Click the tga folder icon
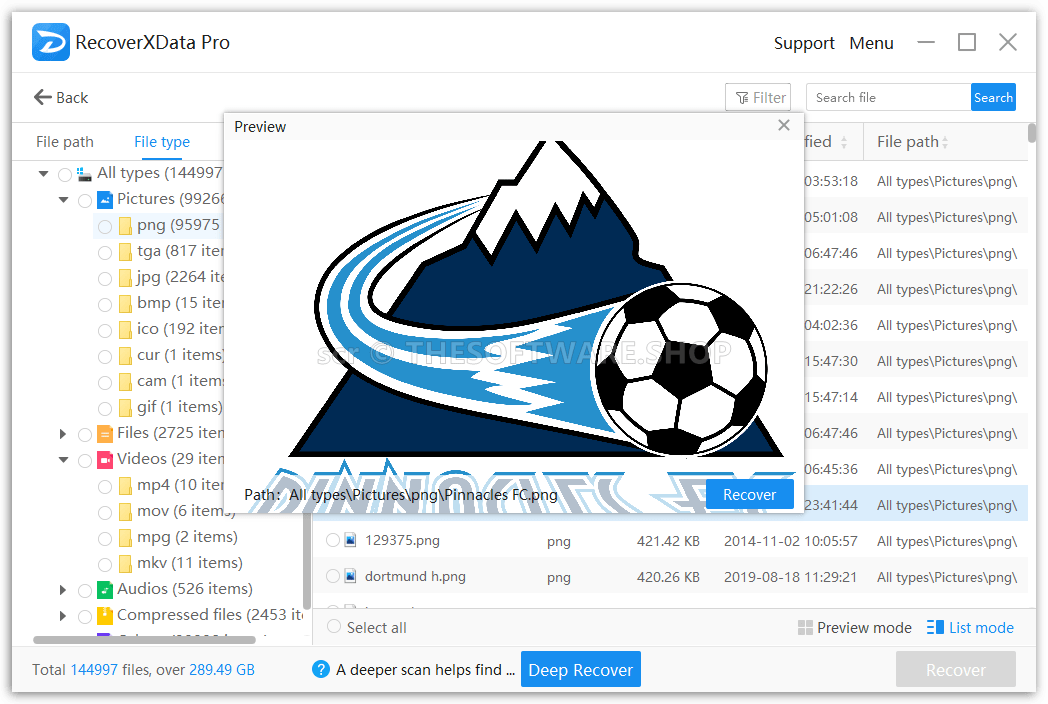Screen dimensions: 1048x704 (125, 252)
